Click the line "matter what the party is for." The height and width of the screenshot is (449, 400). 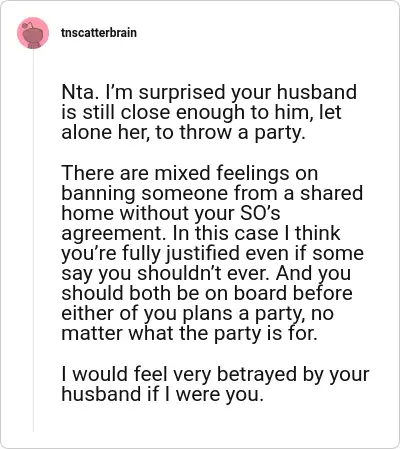coord(189,334)
